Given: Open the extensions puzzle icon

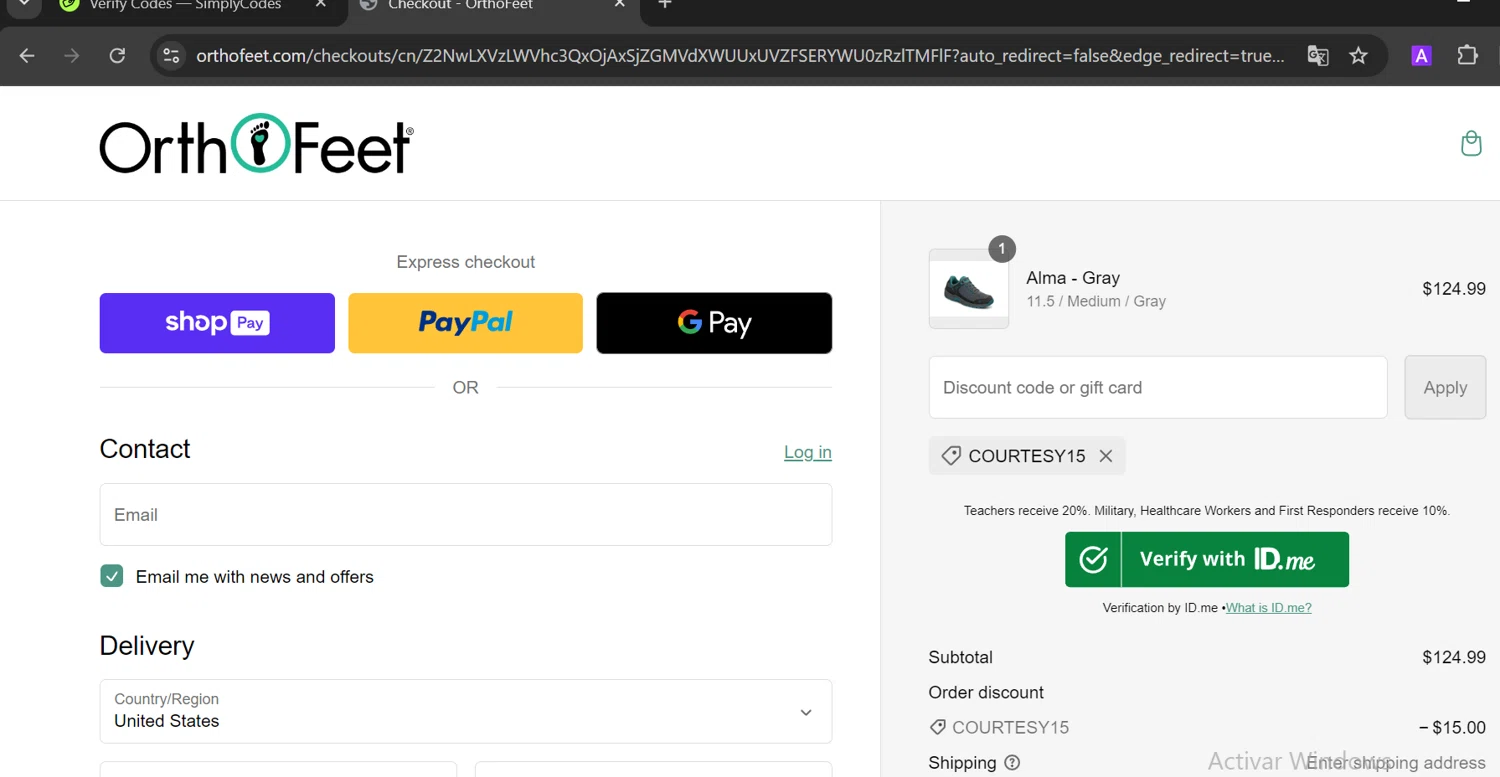Looking at the screenshot, I should [1467, 56].
